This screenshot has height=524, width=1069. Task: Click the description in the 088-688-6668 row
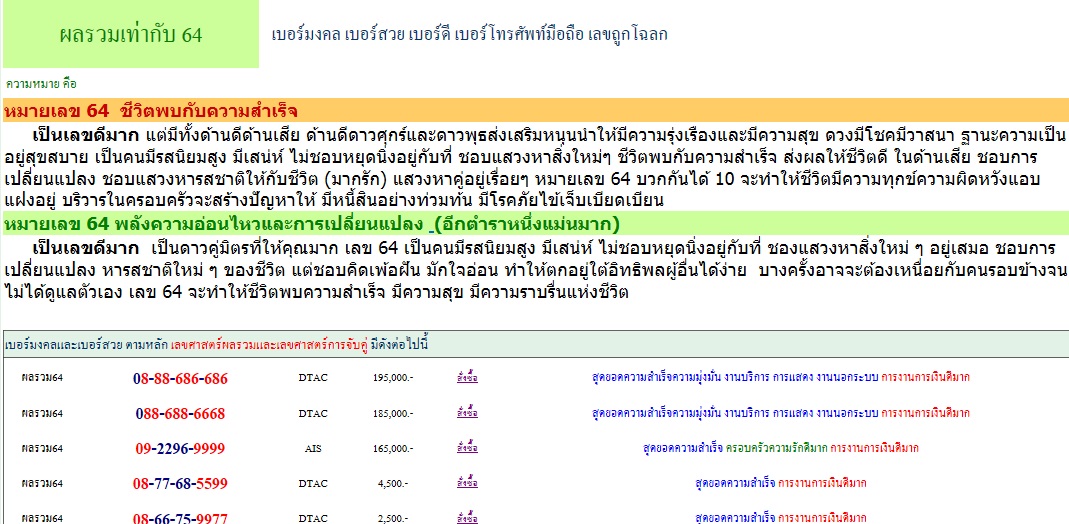781,412
